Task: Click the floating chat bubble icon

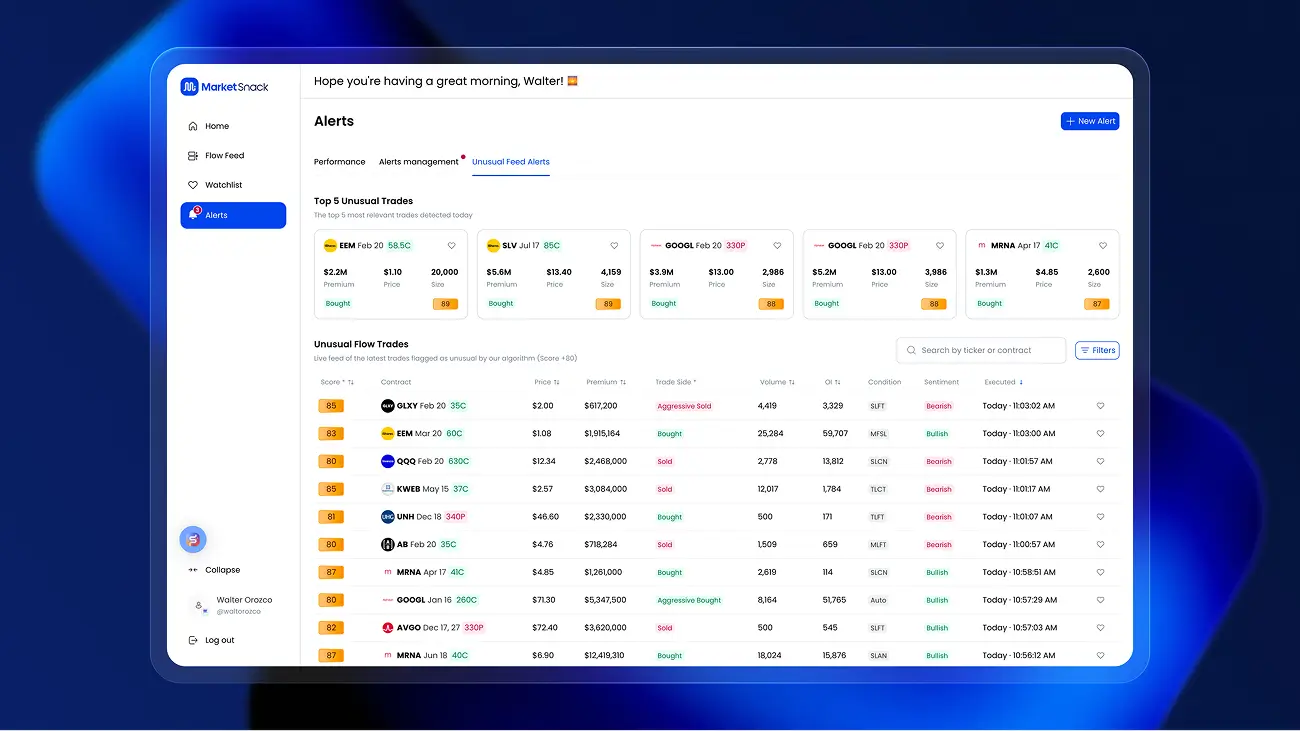Action: click(x=193, y=540)
